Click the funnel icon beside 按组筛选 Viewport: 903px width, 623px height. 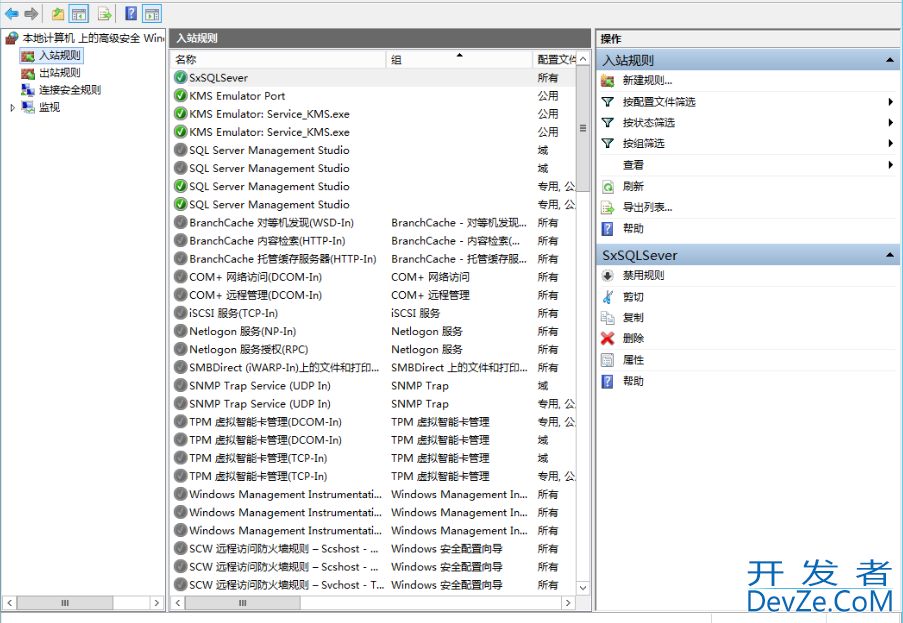(x=608, y=143)
